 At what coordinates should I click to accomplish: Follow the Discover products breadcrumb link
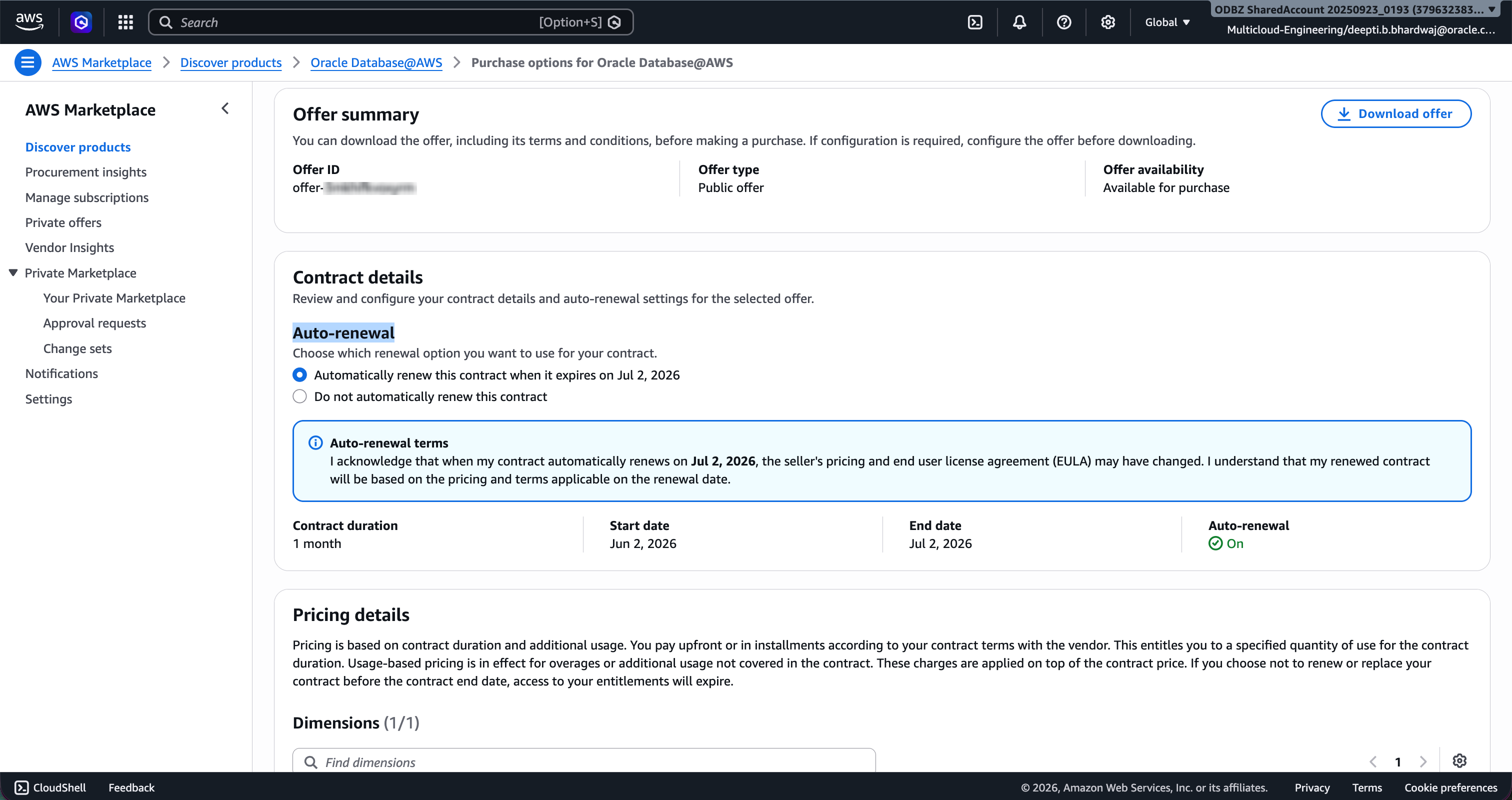point(230,63)
